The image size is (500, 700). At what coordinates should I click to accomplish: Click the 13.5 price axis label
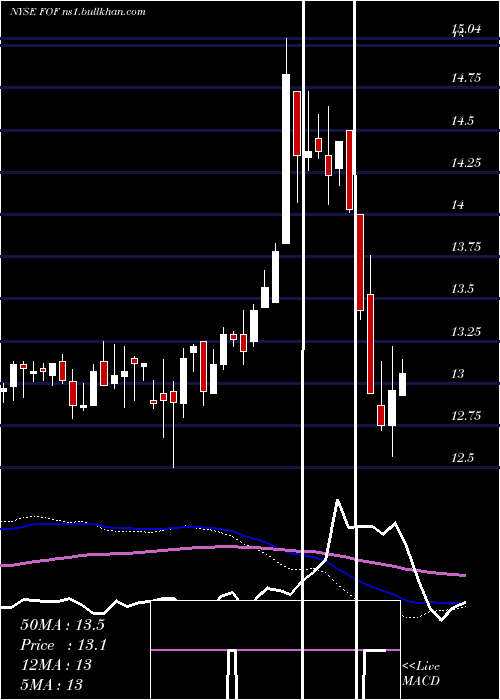[462, 289]
